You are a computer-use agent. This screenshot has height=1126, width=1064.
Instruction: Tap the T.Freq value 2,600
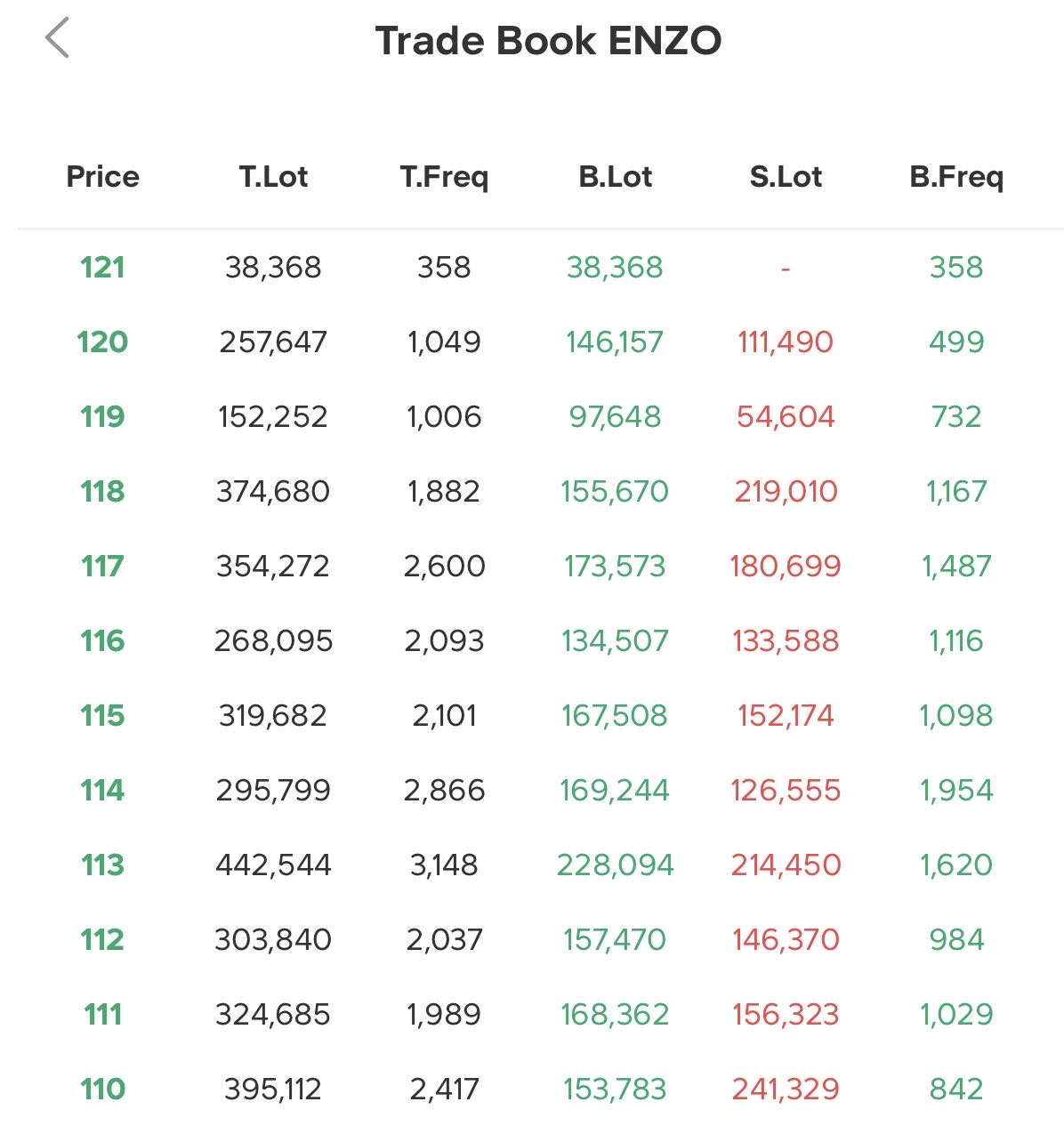point(444,566)
